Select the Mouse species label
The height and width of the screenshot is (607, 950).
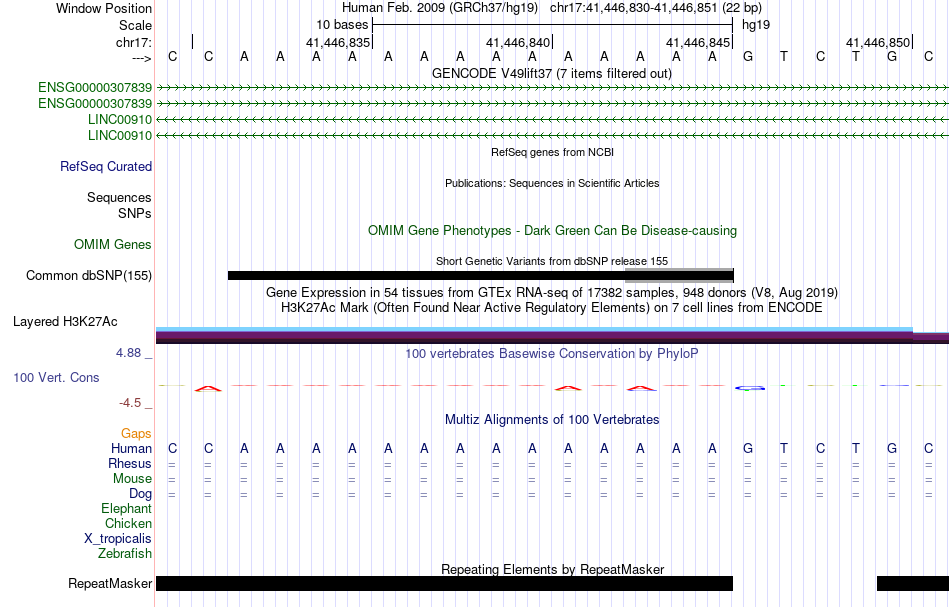pyautogui.click(x=132, y=479)
